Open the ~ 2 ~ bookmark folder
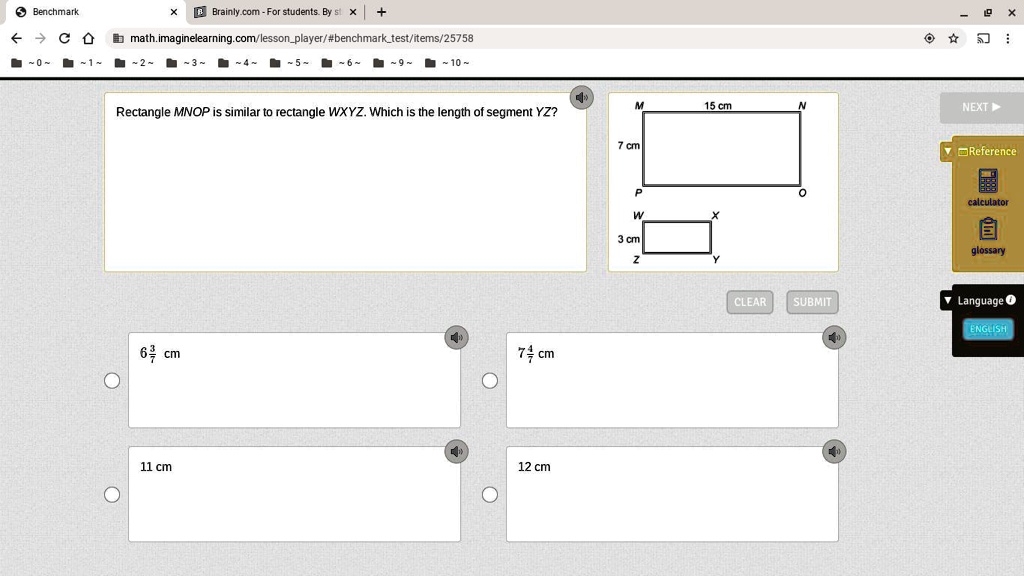This screenshot has height=576, width=1024. coord(134,63)
